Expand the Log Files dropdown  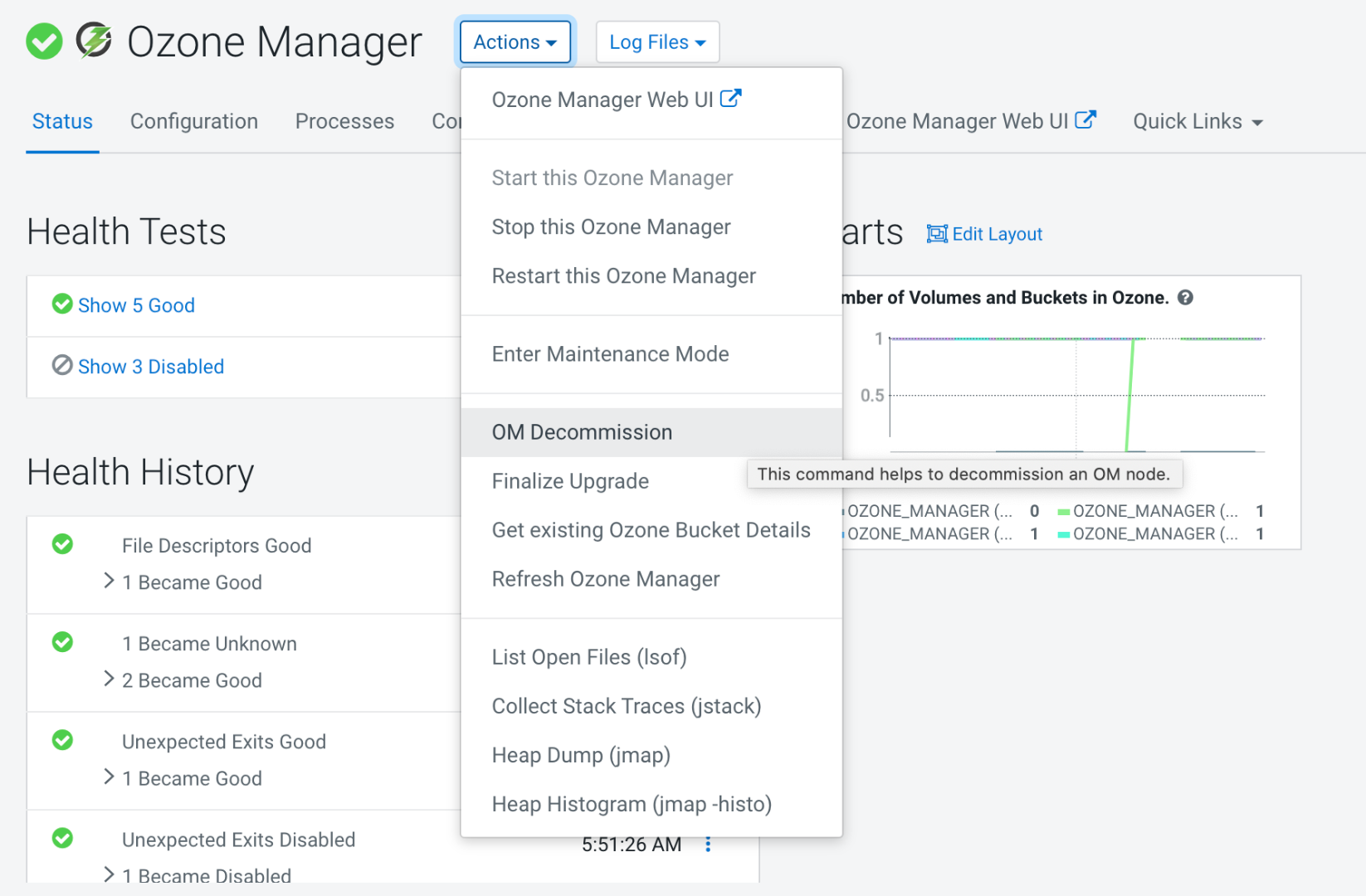[657, 42]
